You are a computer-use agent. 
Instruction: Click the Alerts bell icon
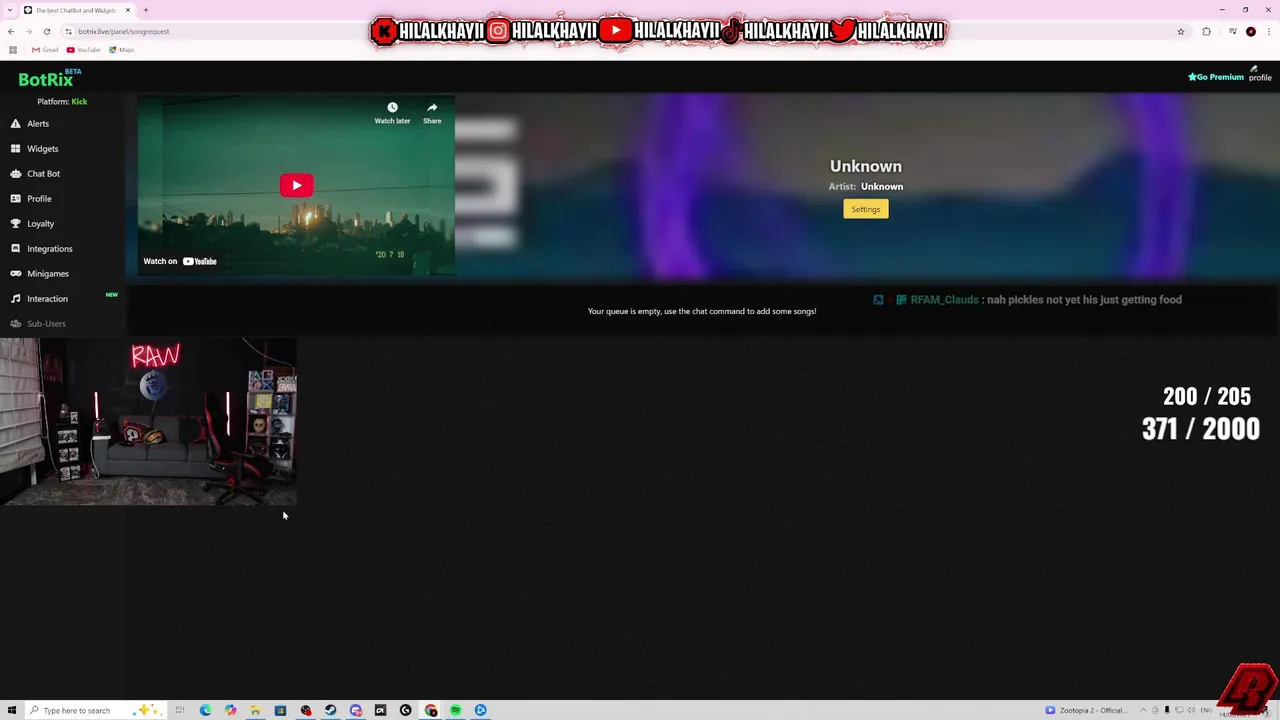pyautogui.click(x=15, y=124)
